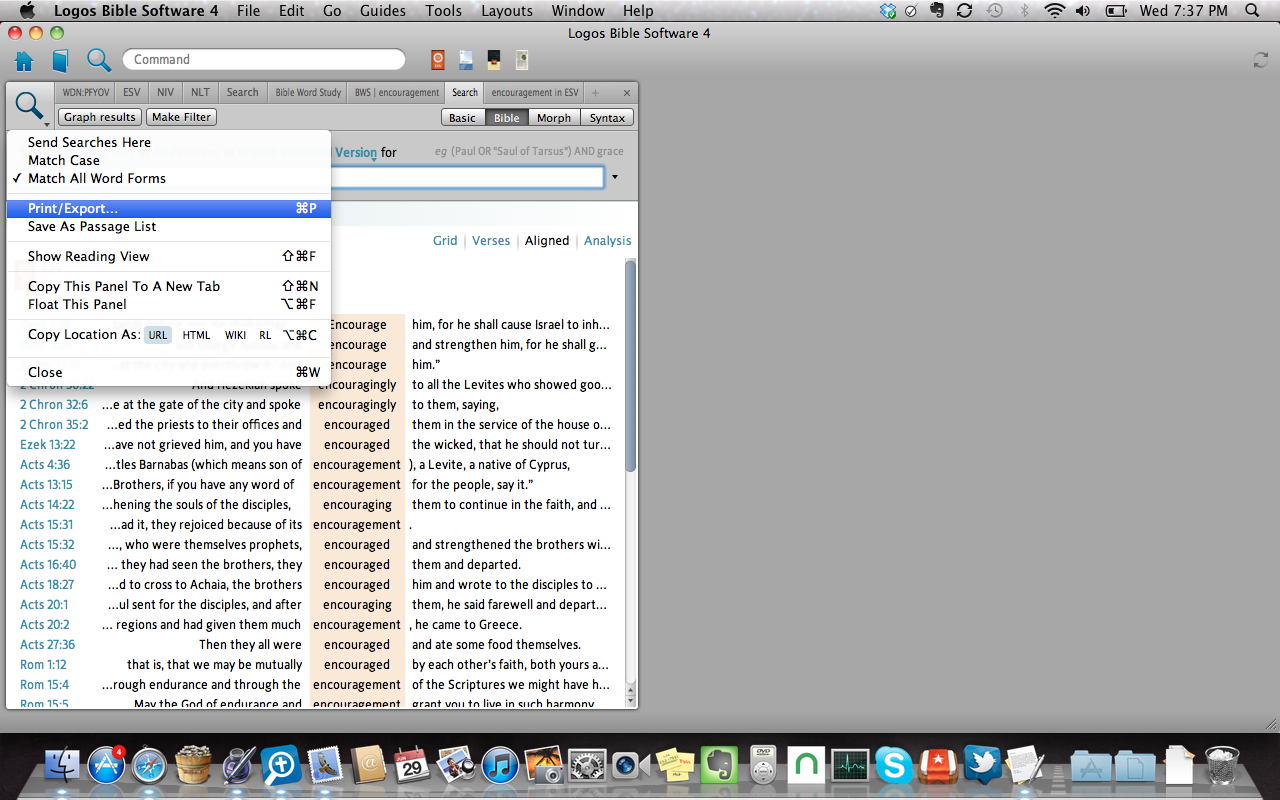Click the Logos Bible Software dock icon
The image size is (1280, 800).
click(282, 765)
